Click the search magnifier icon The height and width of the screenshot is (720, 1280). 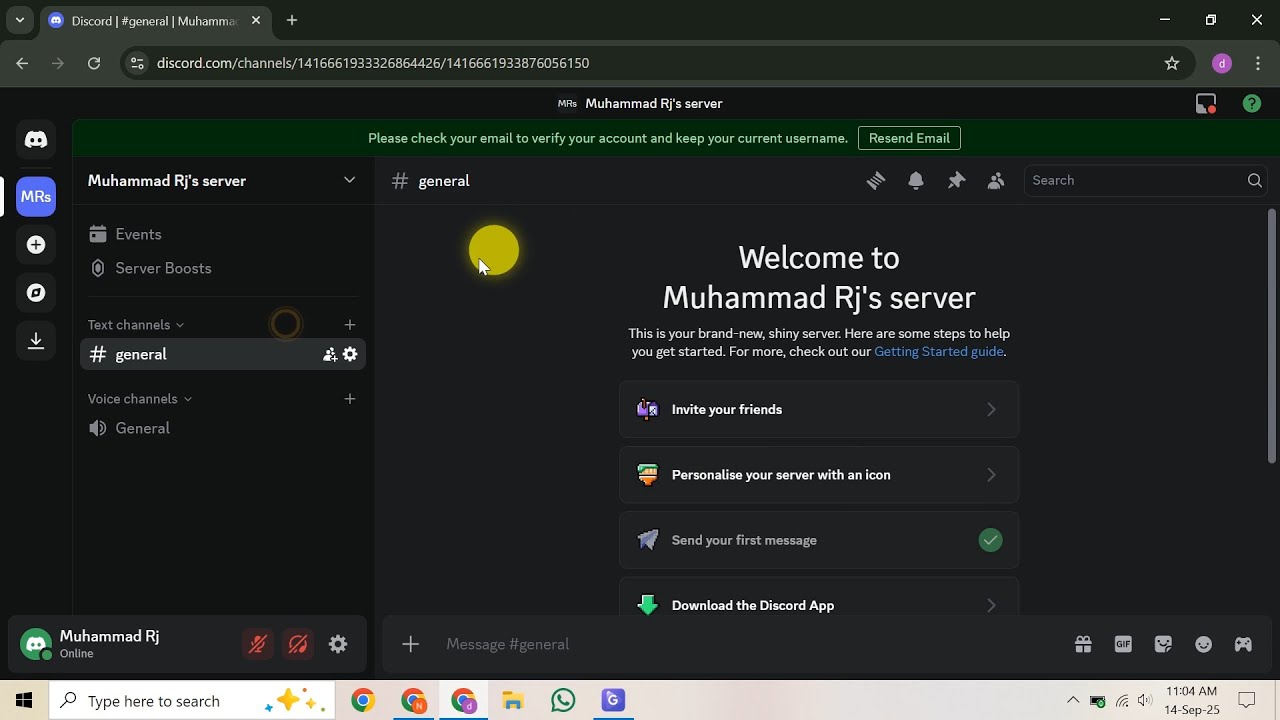click(1254, 181)
